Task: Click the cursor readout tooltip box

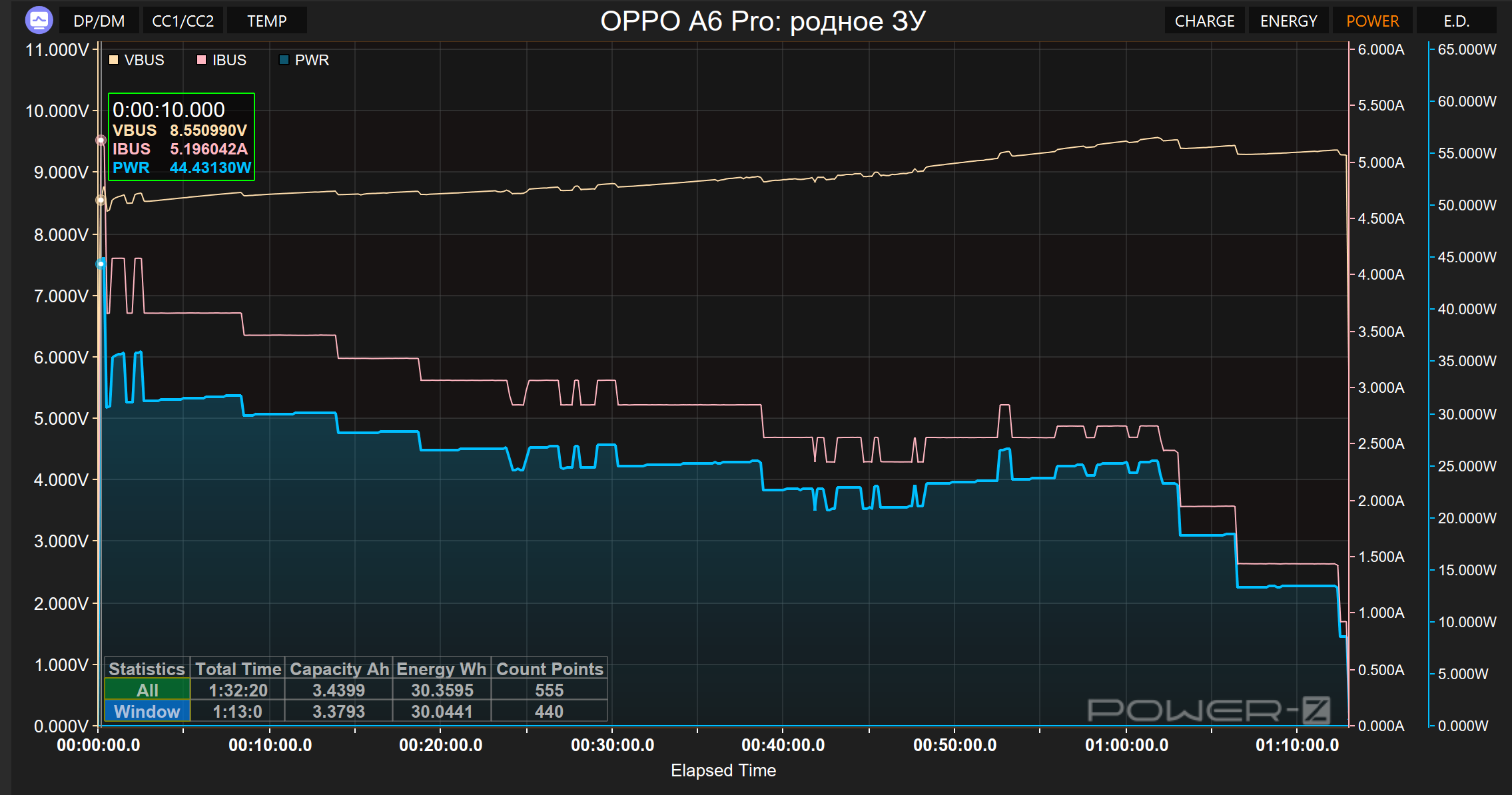Action: click(181, 137)
